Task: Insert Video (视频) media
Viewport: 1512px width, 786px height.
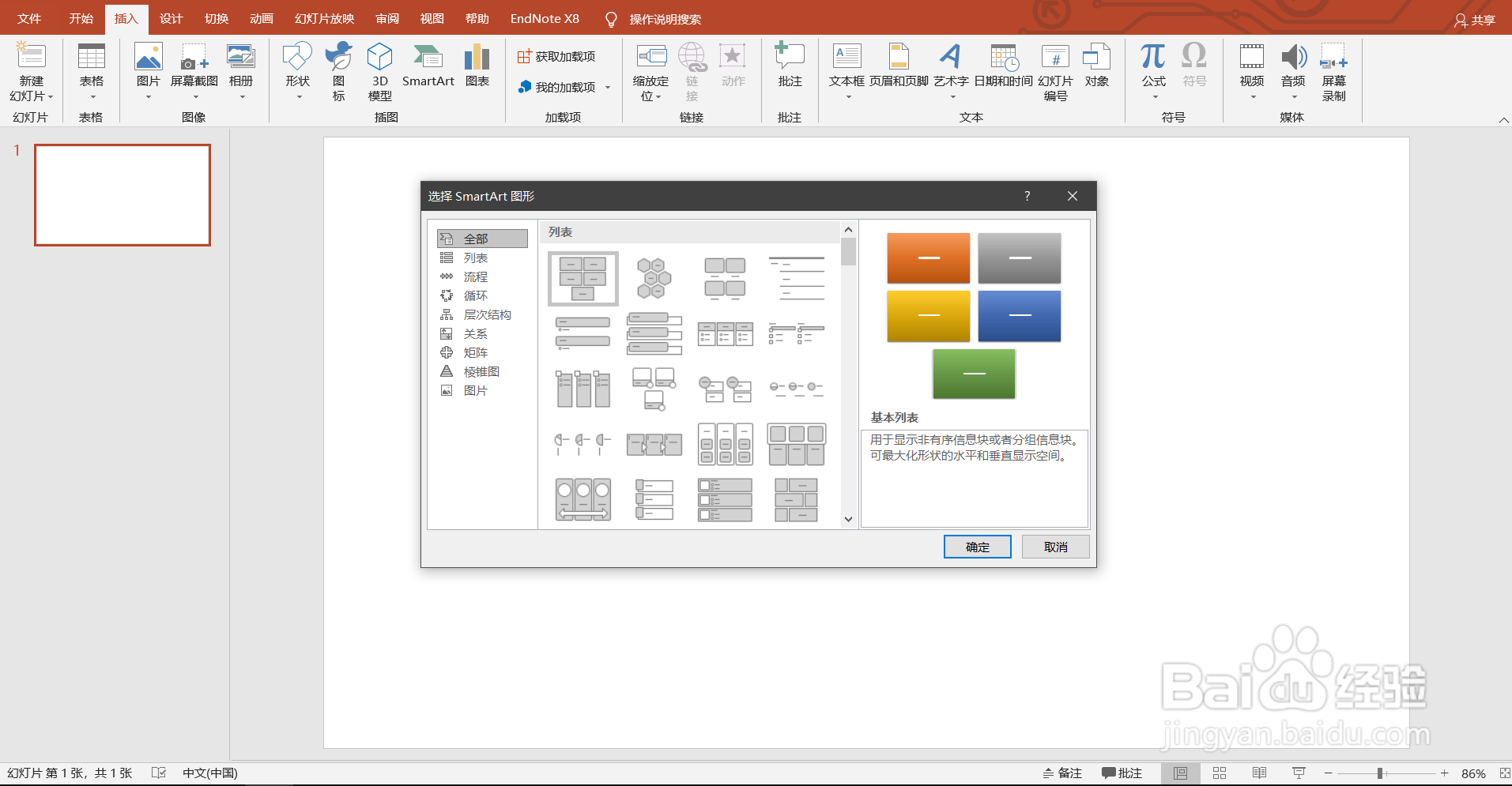Action: tap(1252, 57)
